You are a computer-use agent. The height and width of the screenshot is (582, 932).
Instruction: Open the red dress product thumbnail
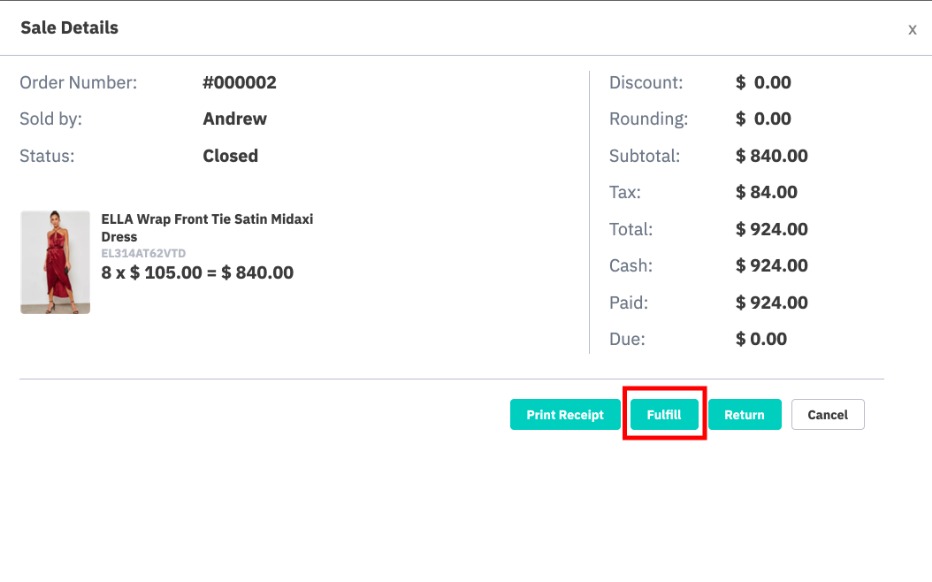pos(55,262)
